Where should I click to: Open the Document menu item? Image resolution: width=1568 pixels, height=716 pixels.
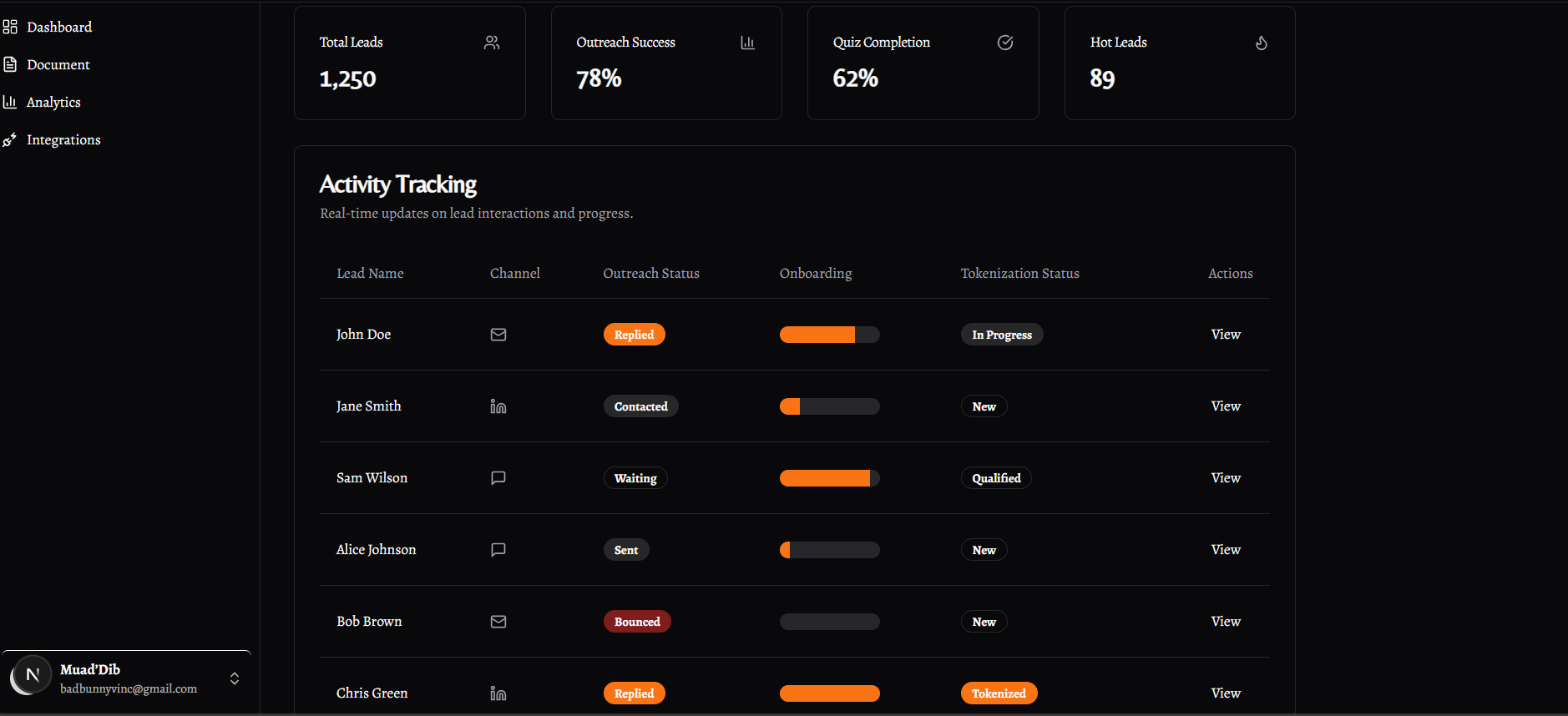click(x=58, y=64)
